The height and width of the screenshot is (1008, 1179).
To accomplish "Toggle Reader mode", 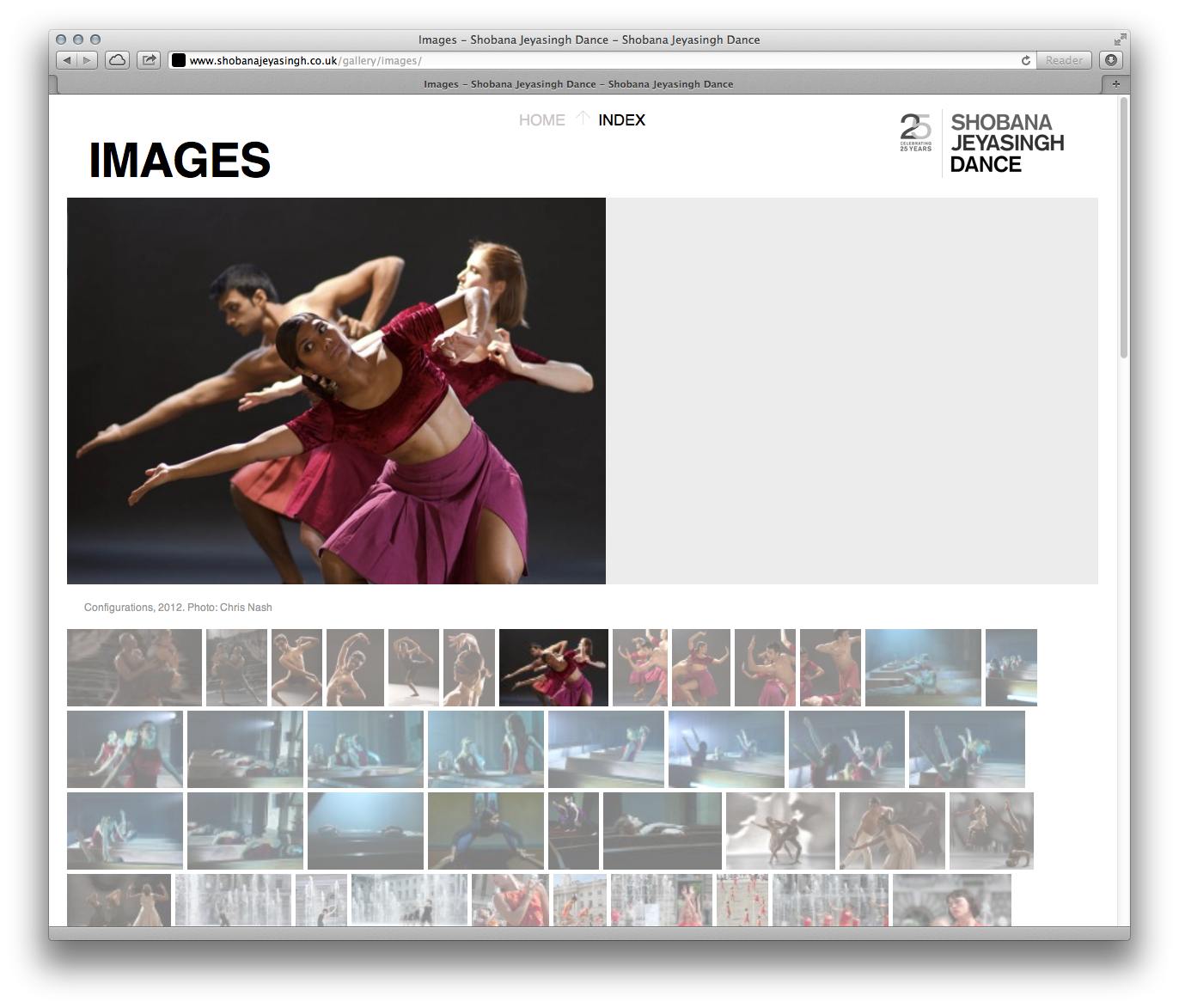I will point(1064,60).
